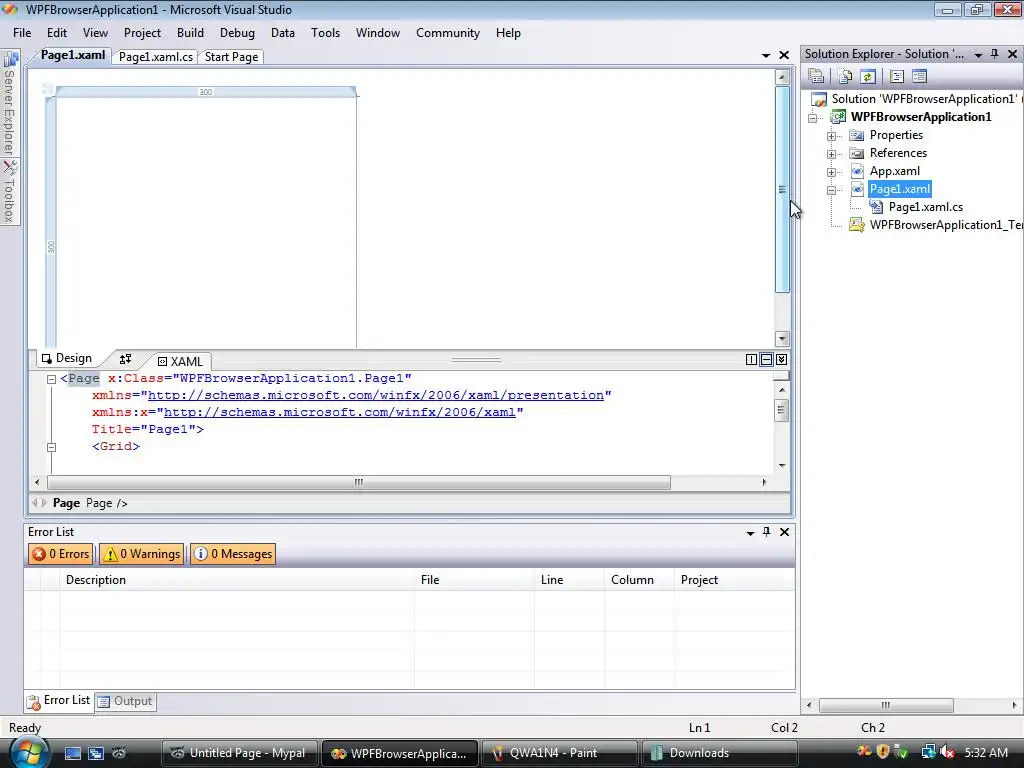Pin the Solution Explorer panel
This screenshot has width=1024, height=768.
[995, 54]
